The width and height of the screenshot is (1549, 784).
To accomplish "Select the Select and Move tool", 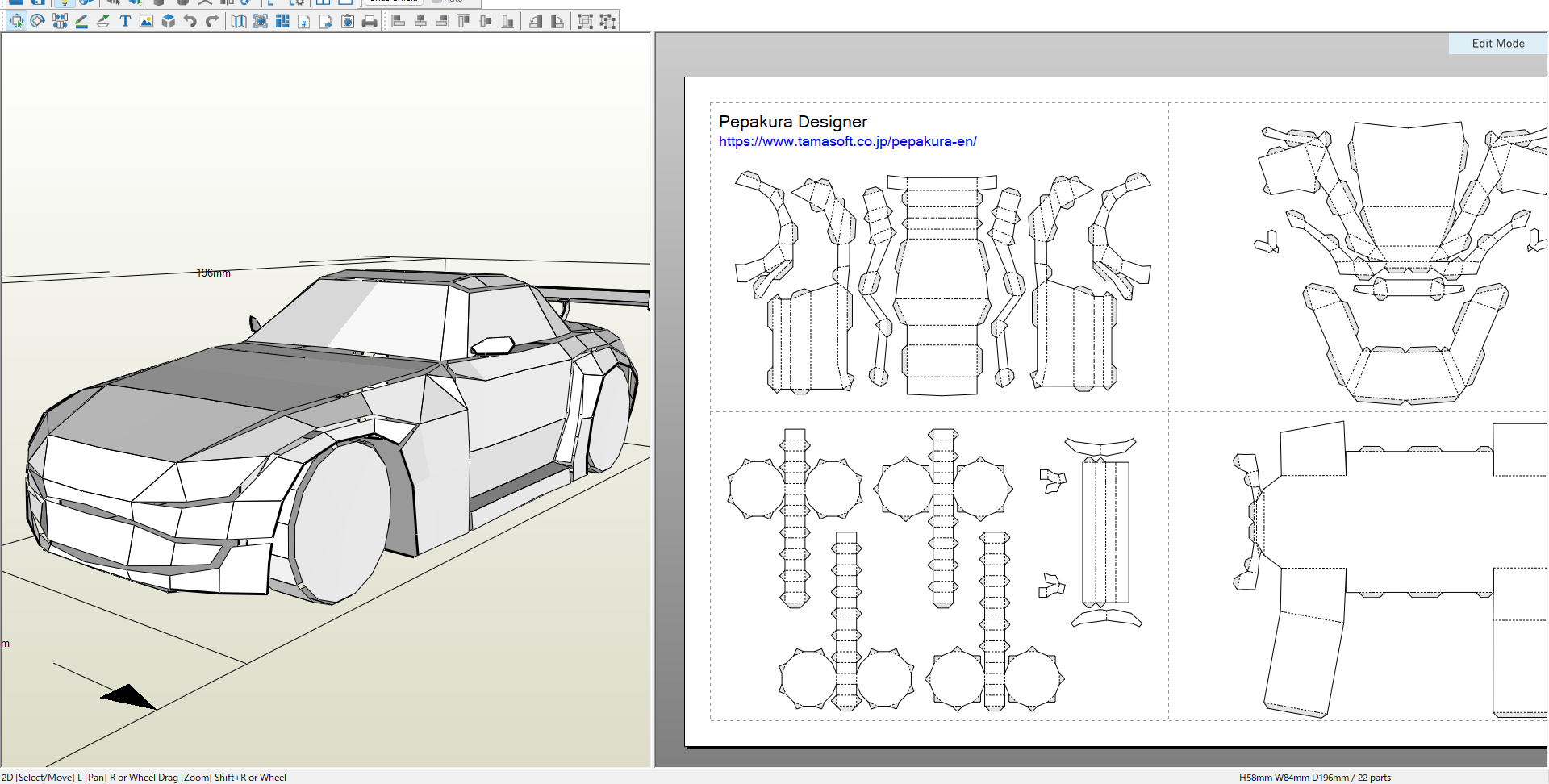I will [x=16, y=22].
